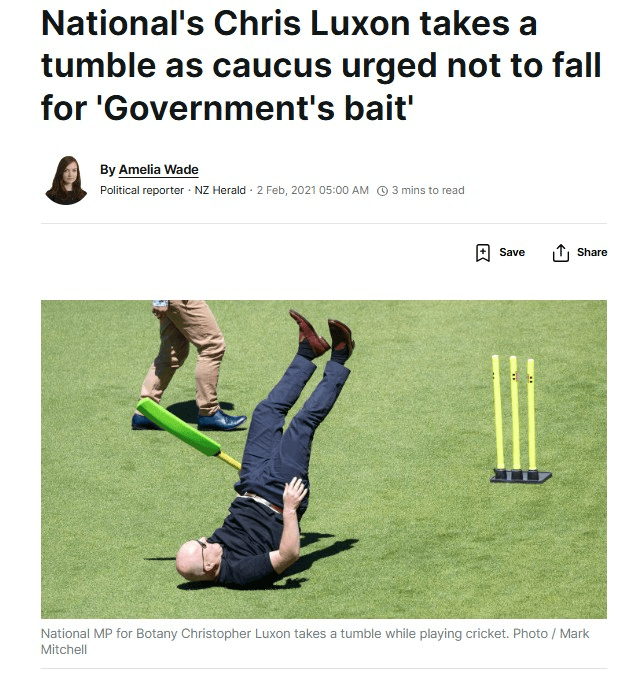Click the article headline about Chris Luxon
Viewport: 624px width, 673px height.
click(321, 66)
